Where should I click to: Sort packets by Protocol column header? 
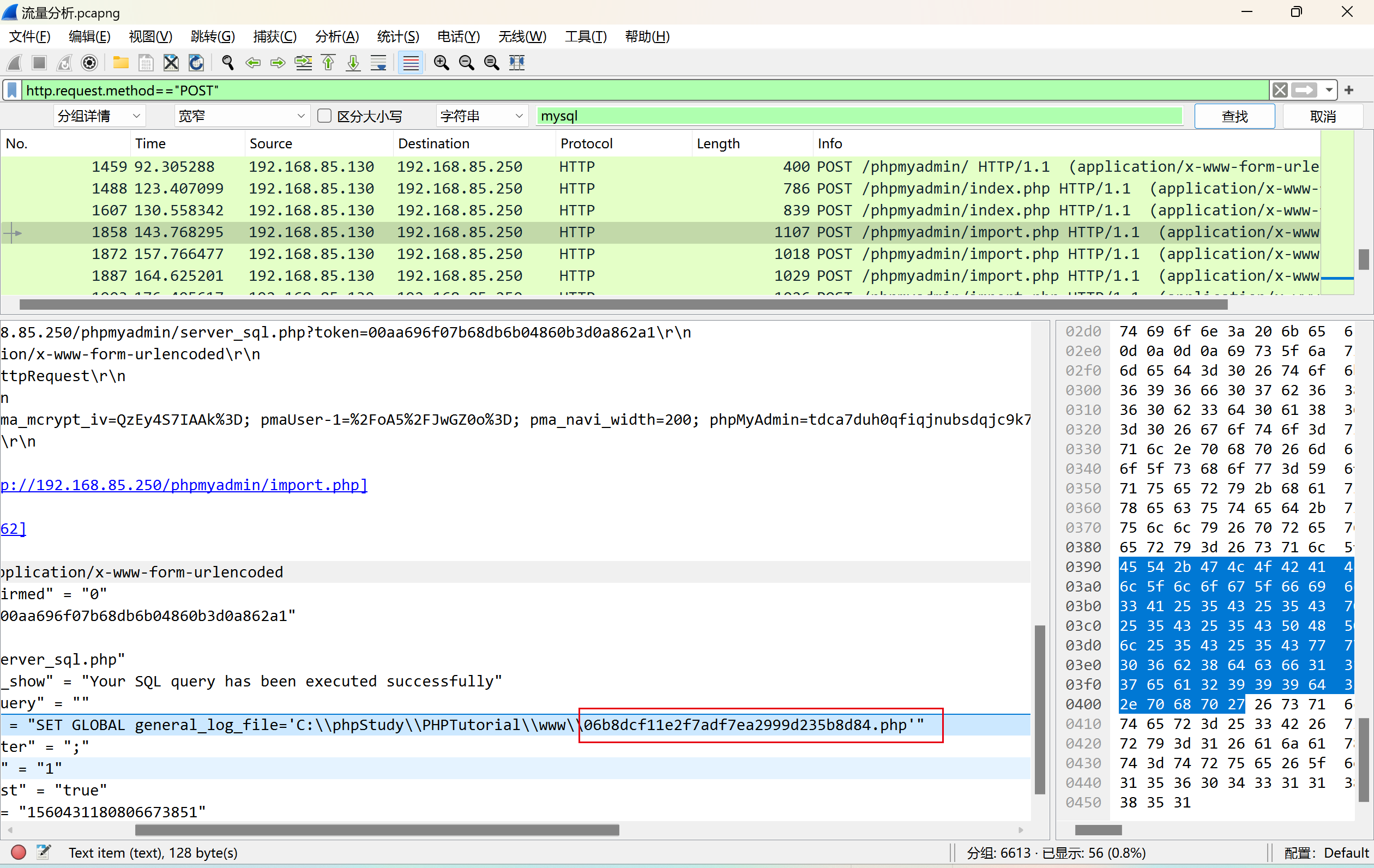(x=623, y=143)
